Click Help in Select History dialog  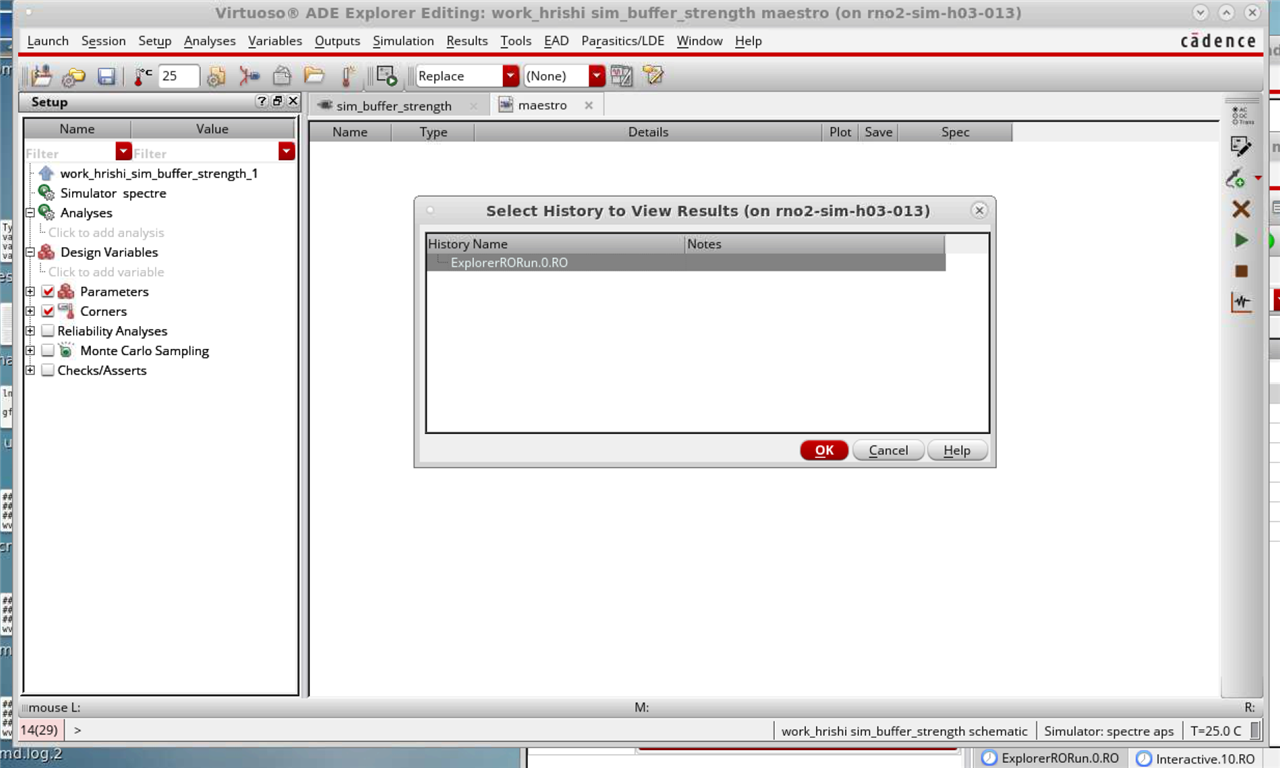point(957,450)
